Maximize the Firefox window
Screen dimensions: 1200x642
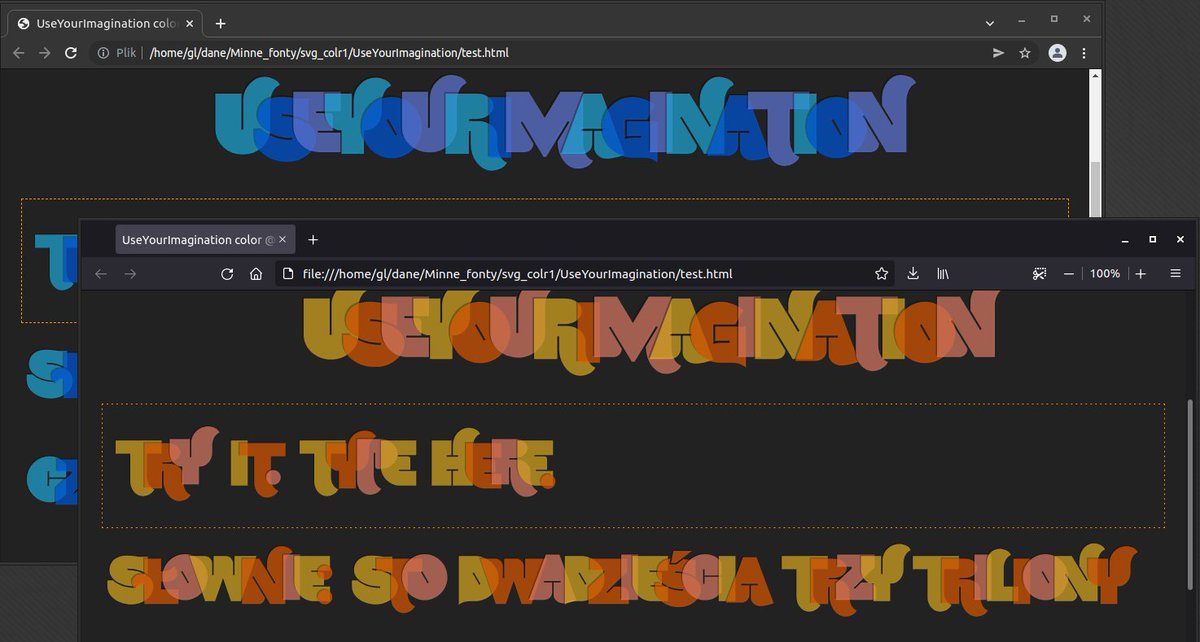[1152, 240]
